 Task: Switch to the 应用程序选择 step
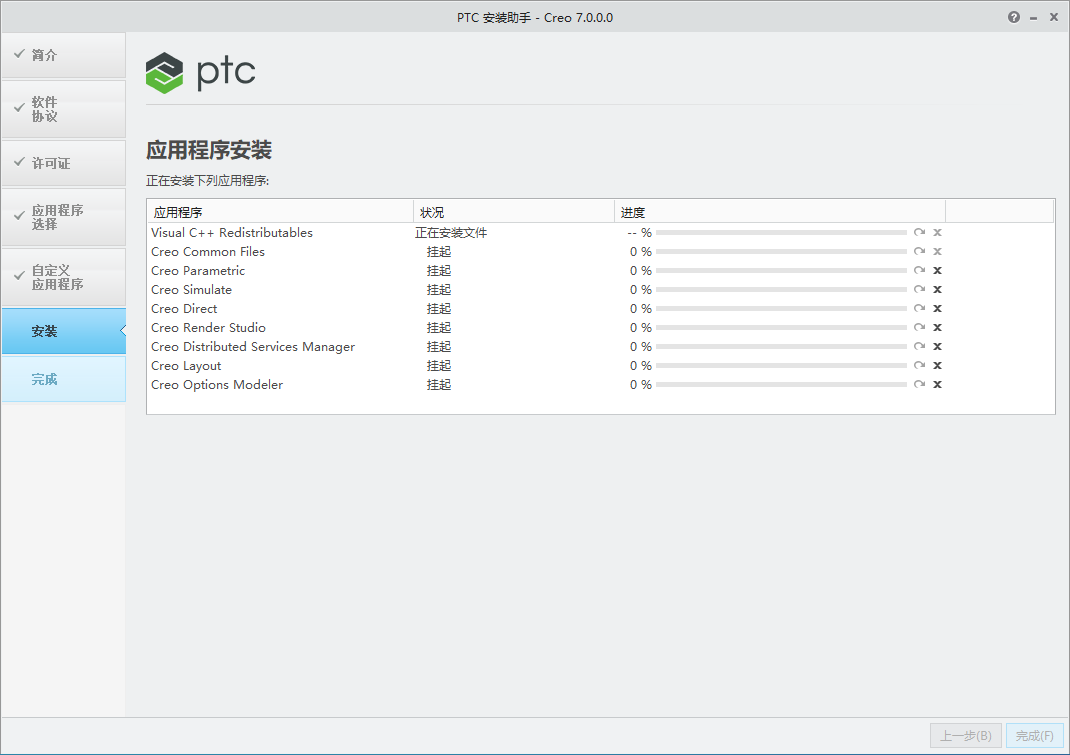point(63,217)
